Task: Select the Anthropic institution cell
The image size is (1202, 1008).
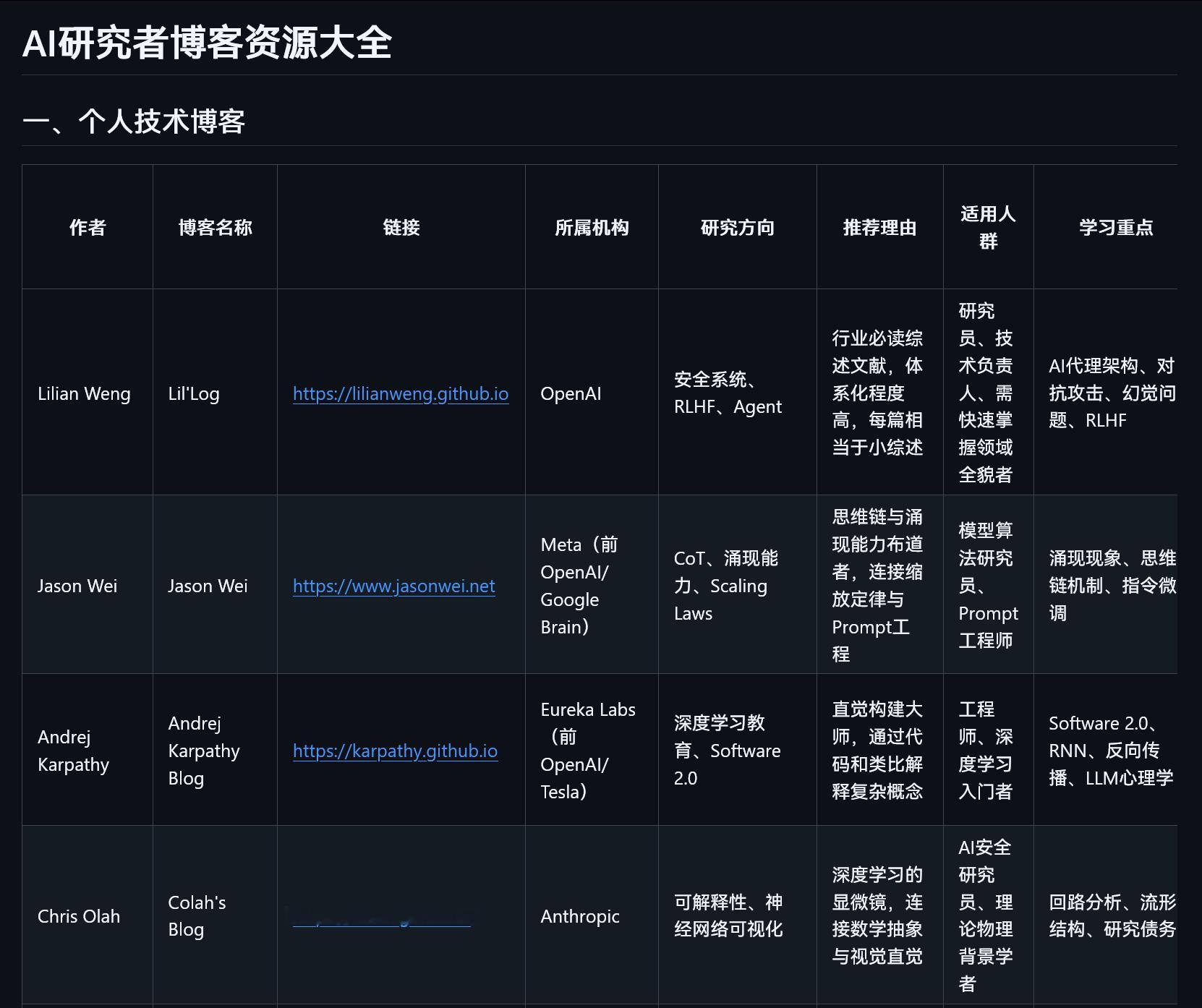Action: tap(579, 917)
